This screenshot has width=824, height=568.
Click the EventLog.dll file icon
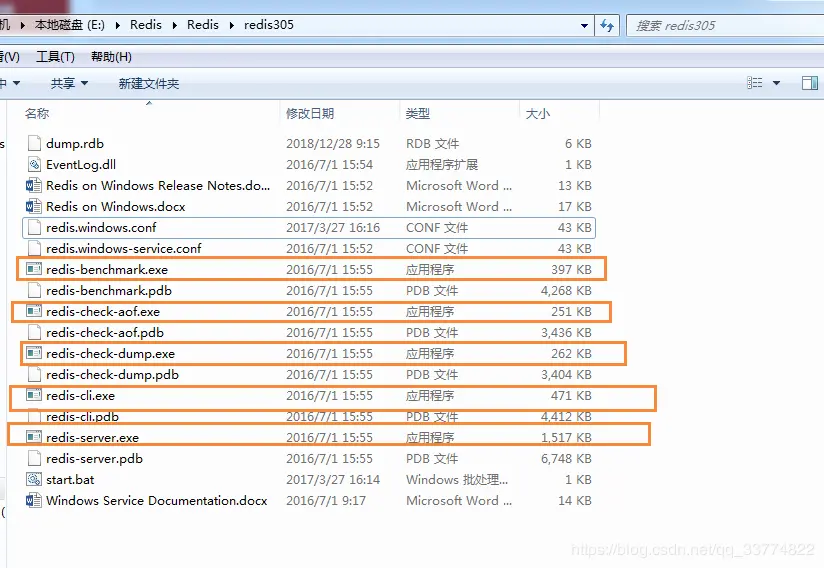34,164
